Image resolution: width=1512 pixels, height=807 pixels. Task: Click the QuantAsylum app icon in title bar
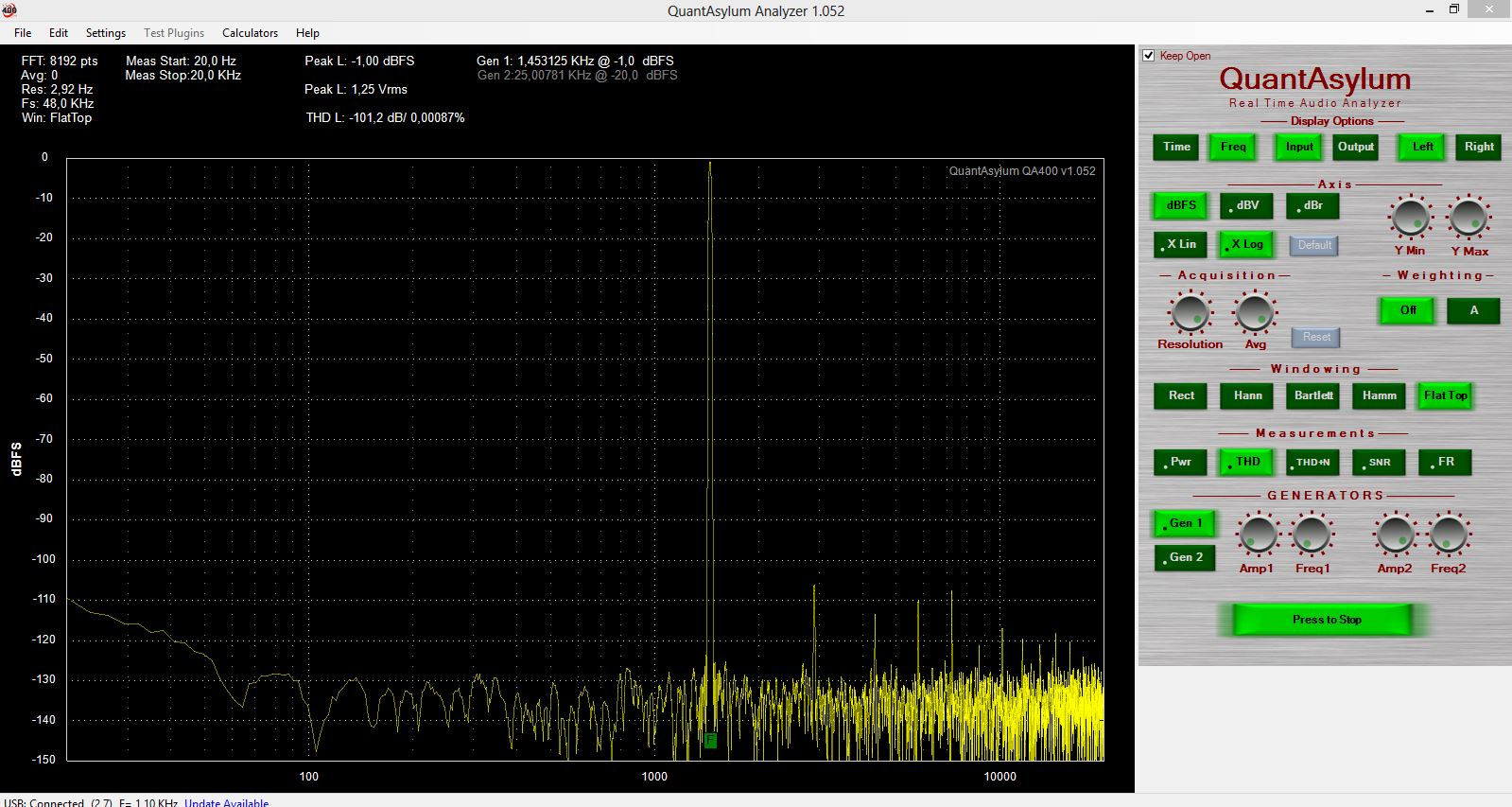click(x=9, y=10)
